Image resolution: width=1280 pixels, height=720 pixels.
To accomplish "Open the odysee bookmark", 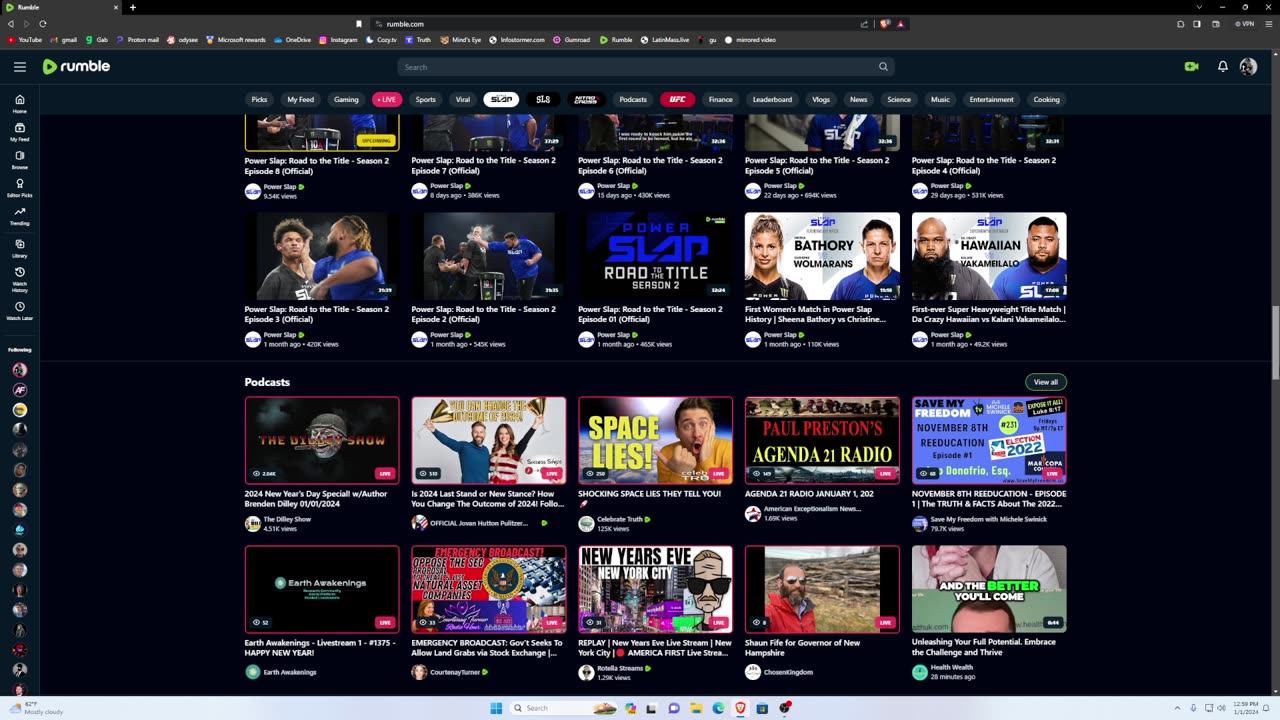I will click(183, 40).
